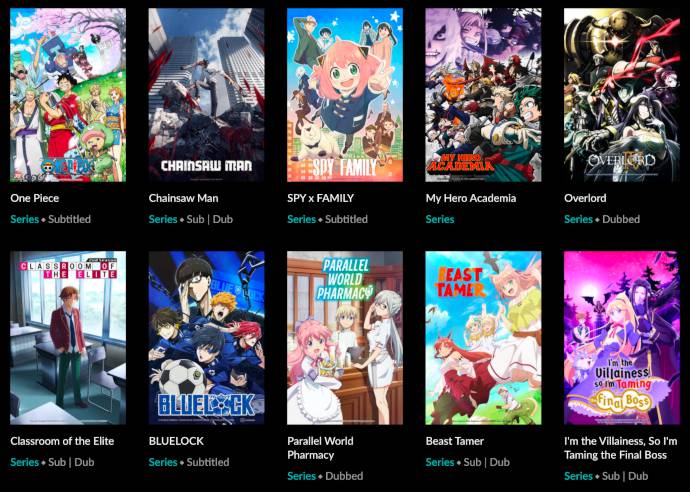Select the SPY x FAMILY poster image
Image resolution: width=690 pixels, height=492 pixels.
(x=345, y=95)
